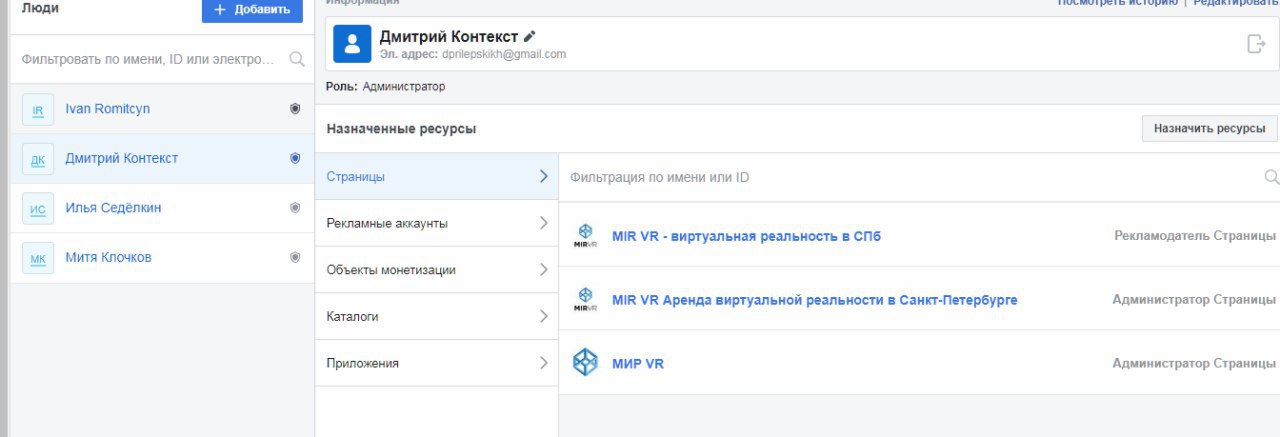Click the blue user profile avatar
This screenshot has width=1280, height=437.
[352, 45]
